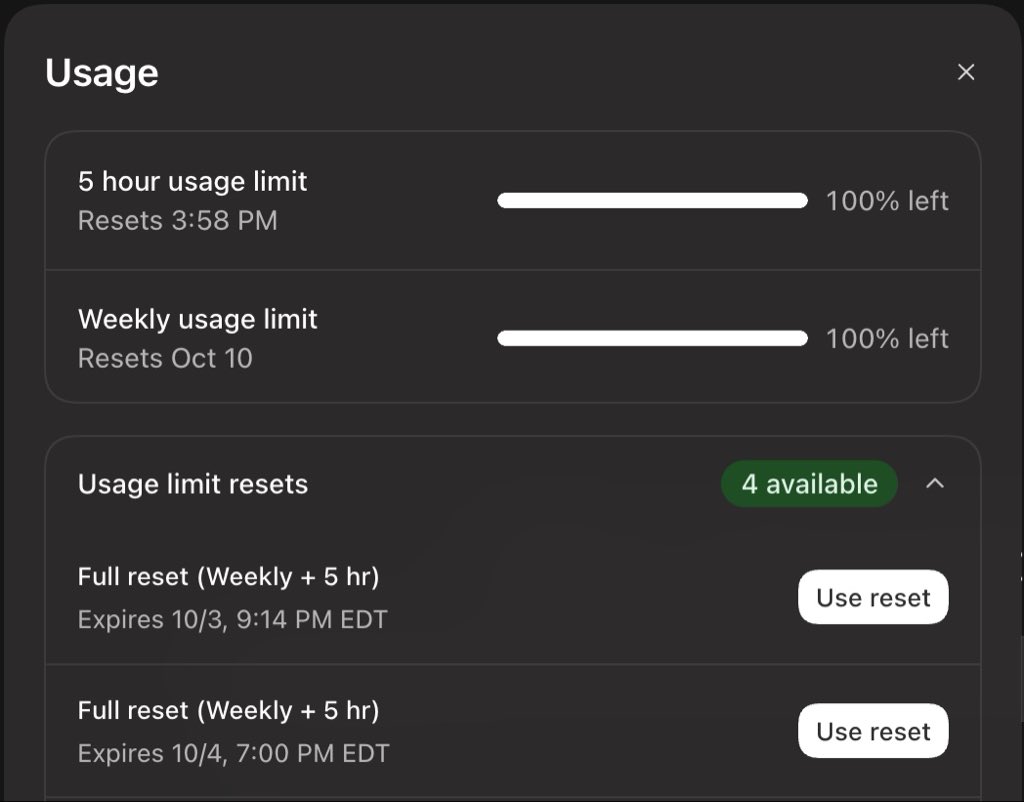Click Resets Oct 10 text

(x=165, y=359)
